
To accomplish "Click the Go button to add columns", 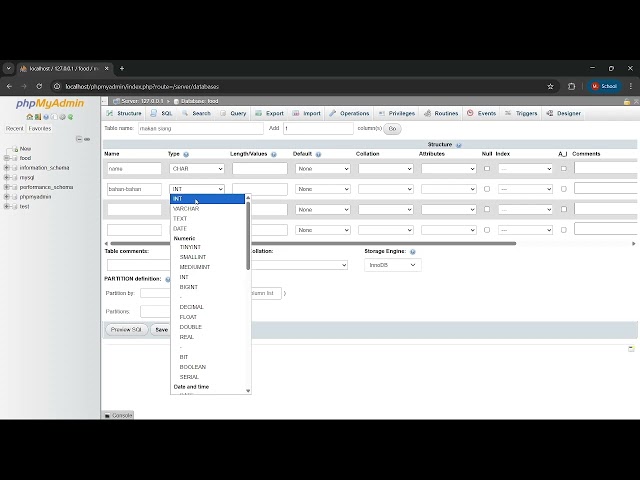I will pyautogui.click(x=392, y=129).
